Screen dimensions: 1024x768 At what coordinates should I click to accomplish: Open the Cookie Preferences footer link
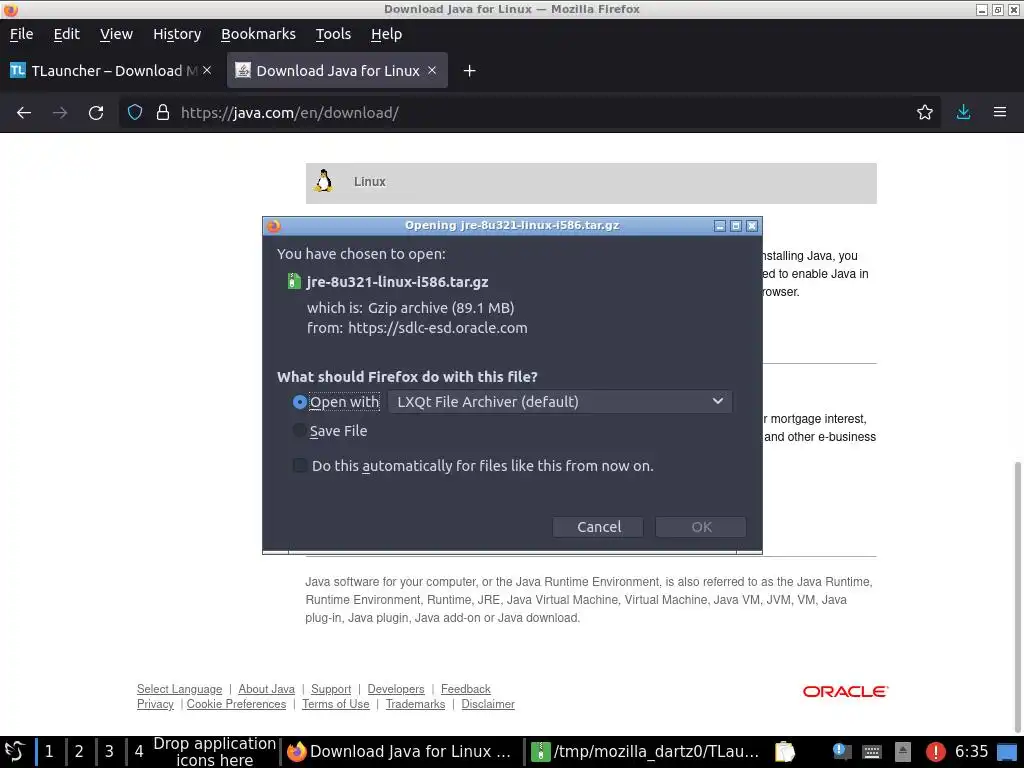(236, 704)
